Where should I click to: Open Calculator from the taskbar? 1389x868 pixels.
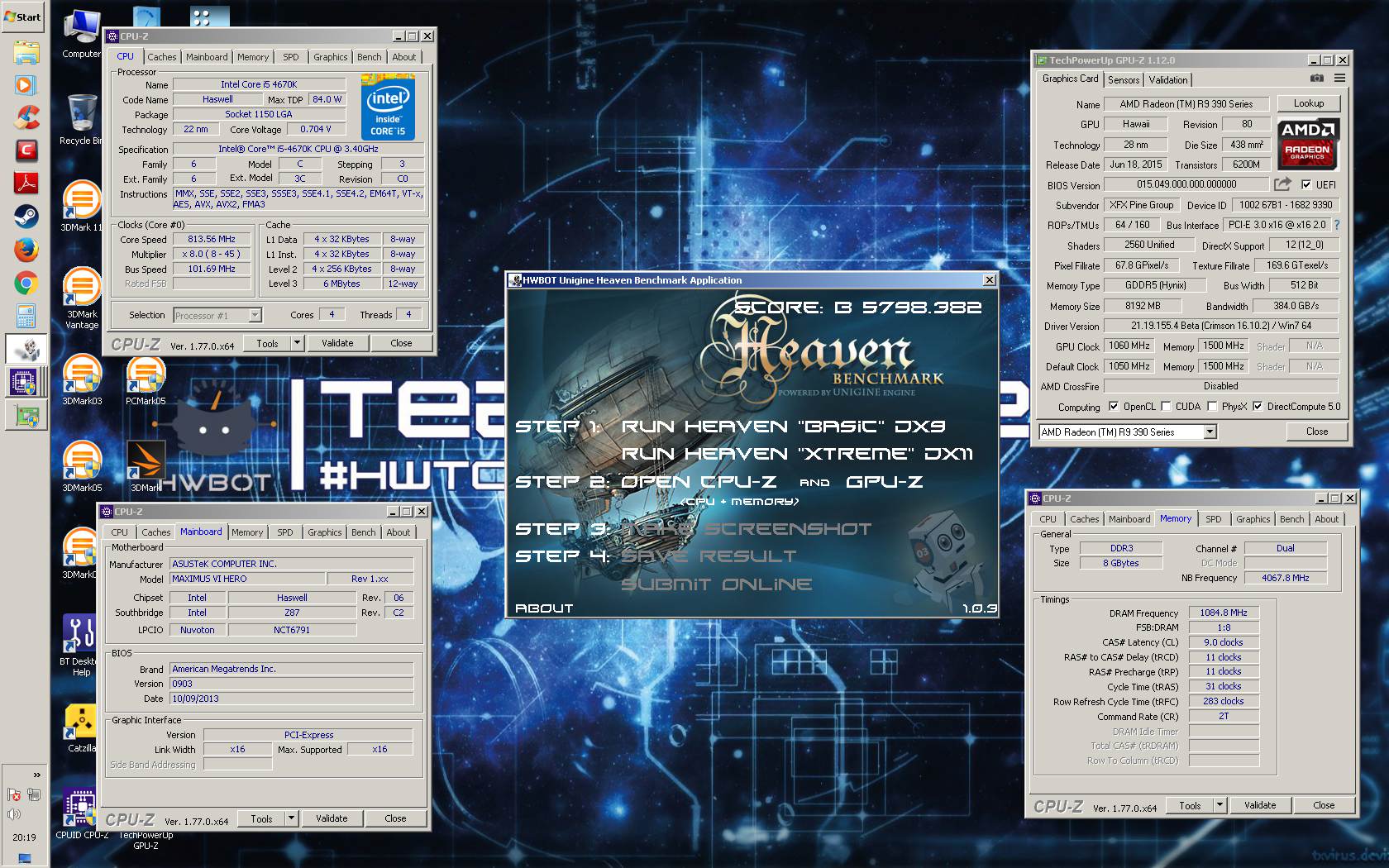[x=26, y=316]
